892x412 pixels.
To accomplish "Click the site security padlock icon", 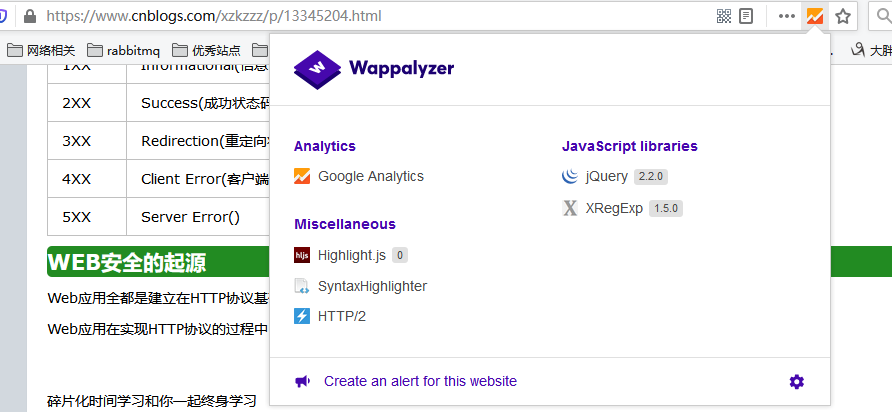I will [x=29, y=16].
